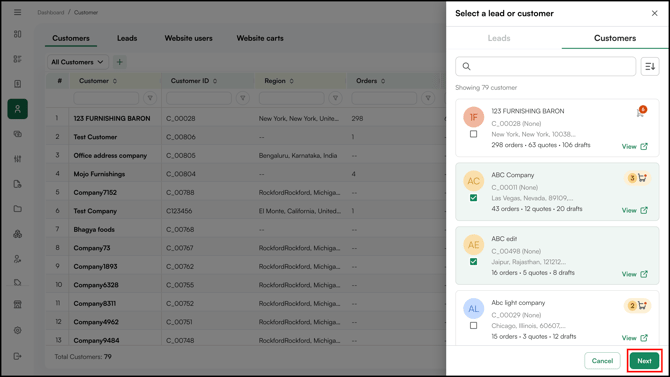Open the document icon in sidebar
The height and width of the screenshot is (377, 670).
[x=18, y=184]
